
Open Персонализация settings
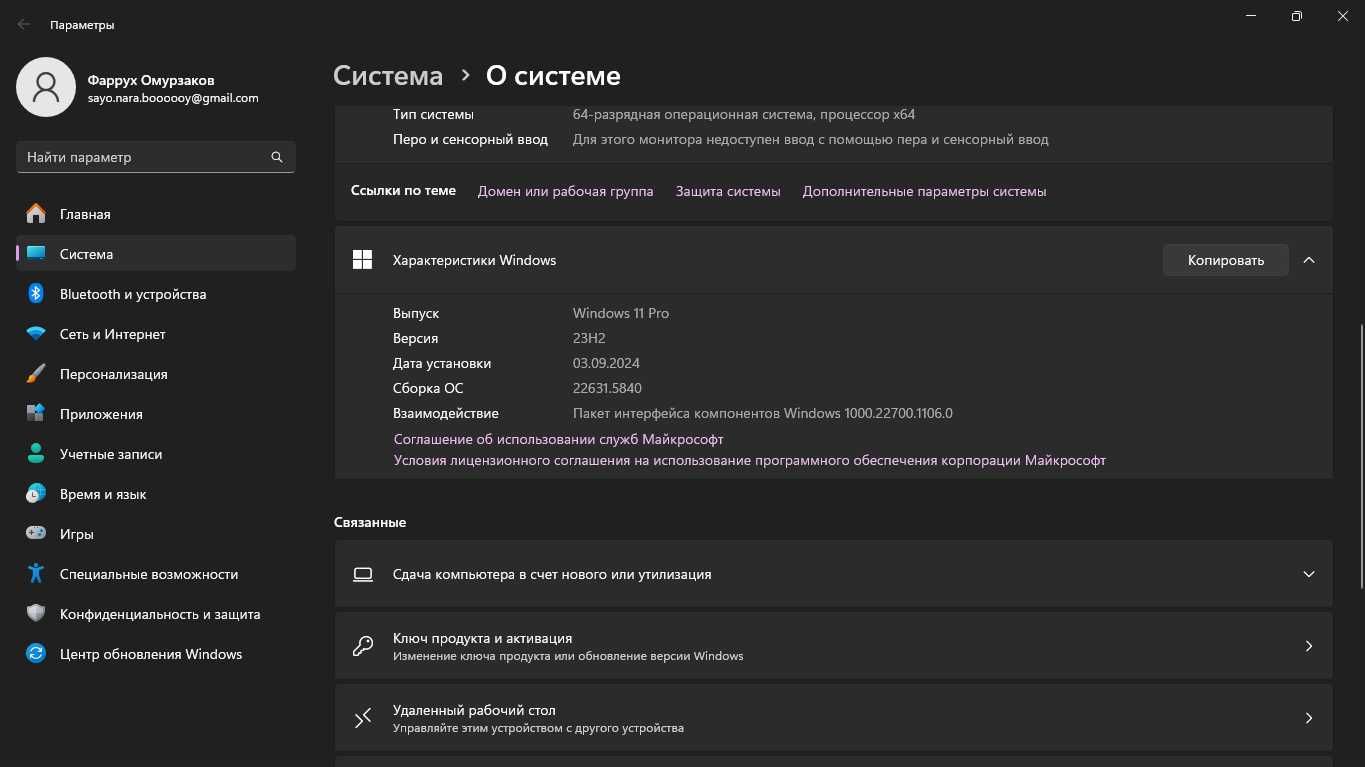coord(156,374)
